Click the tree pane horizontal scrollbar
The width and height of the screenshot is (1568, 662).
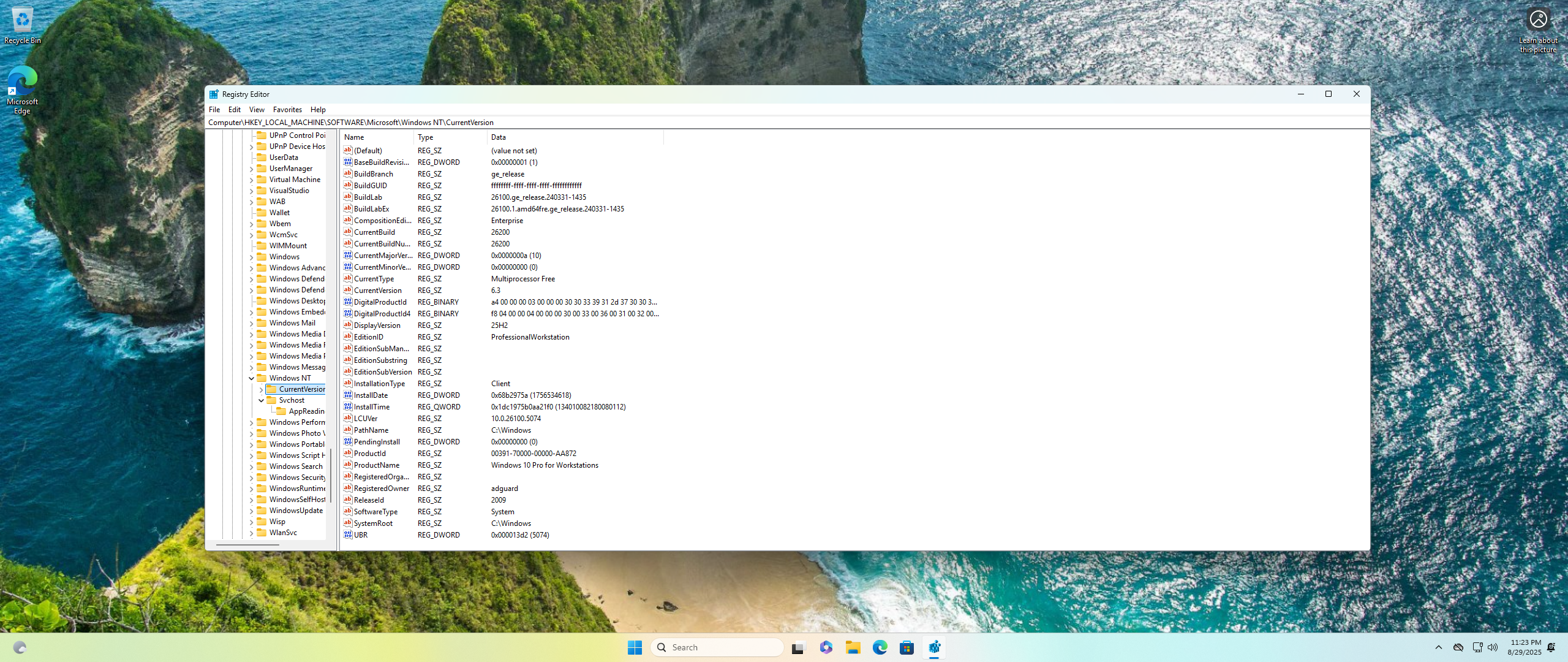(x=248, y=544)
